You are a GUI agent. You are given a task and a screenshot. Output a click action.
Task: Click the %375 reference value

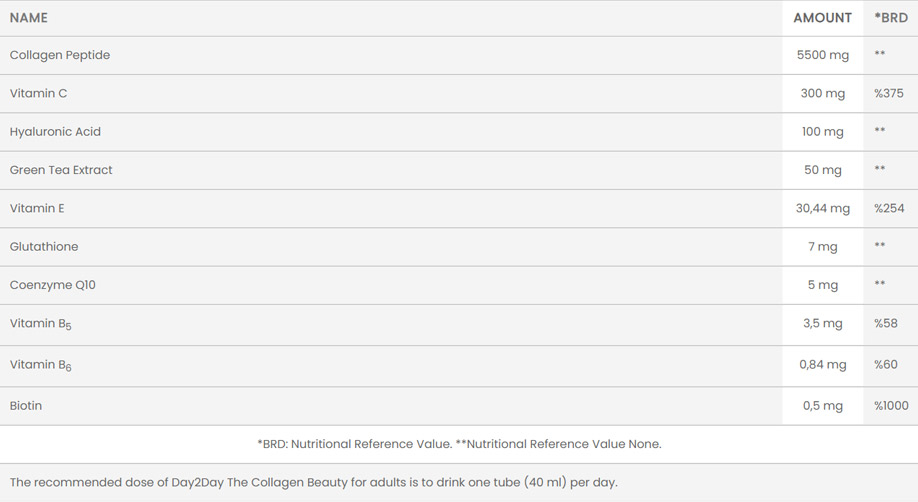(x=888, y=93)
